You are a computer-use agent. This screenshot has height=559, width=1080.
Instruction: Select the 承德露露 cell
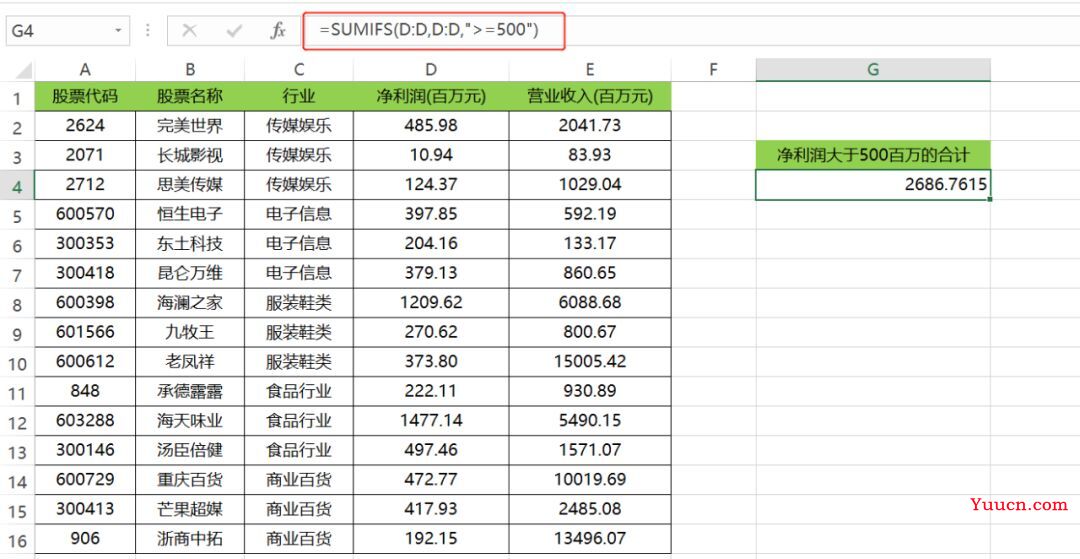(190, 392)
